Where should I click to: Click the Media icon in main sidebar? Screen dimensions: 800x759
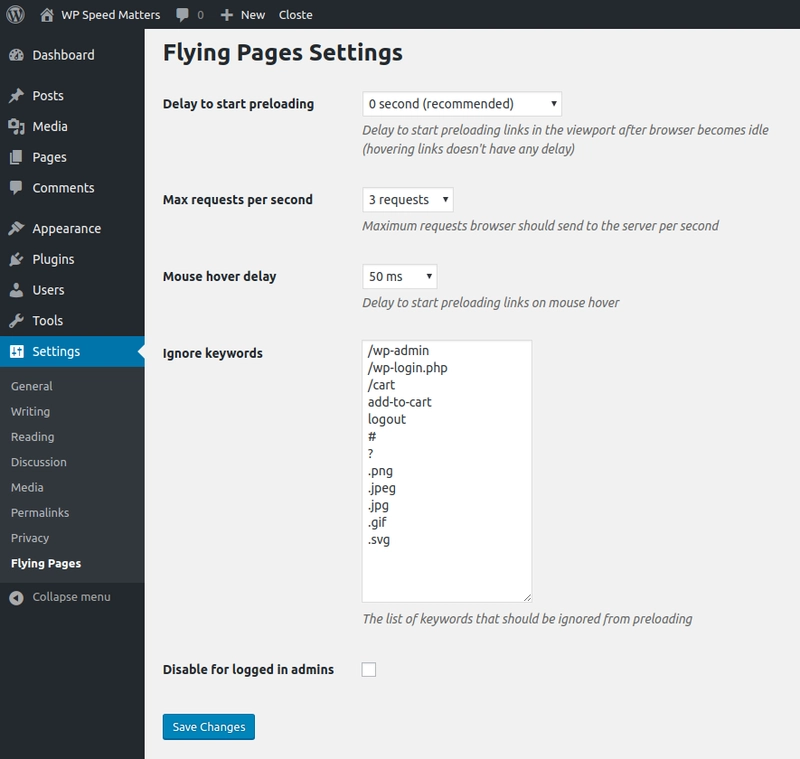16,126
